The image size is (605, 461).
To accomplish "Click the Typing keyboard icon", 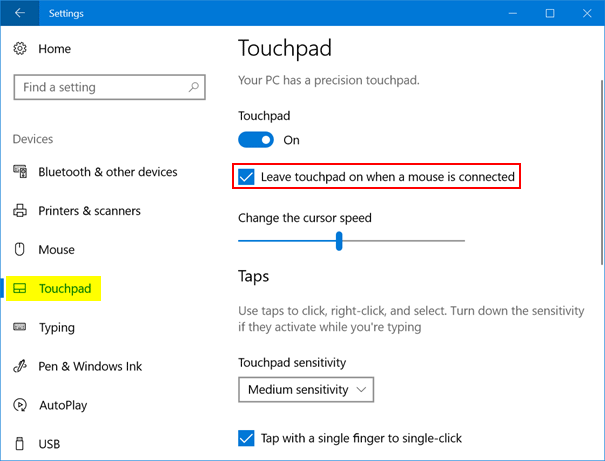I will point(20,328).
